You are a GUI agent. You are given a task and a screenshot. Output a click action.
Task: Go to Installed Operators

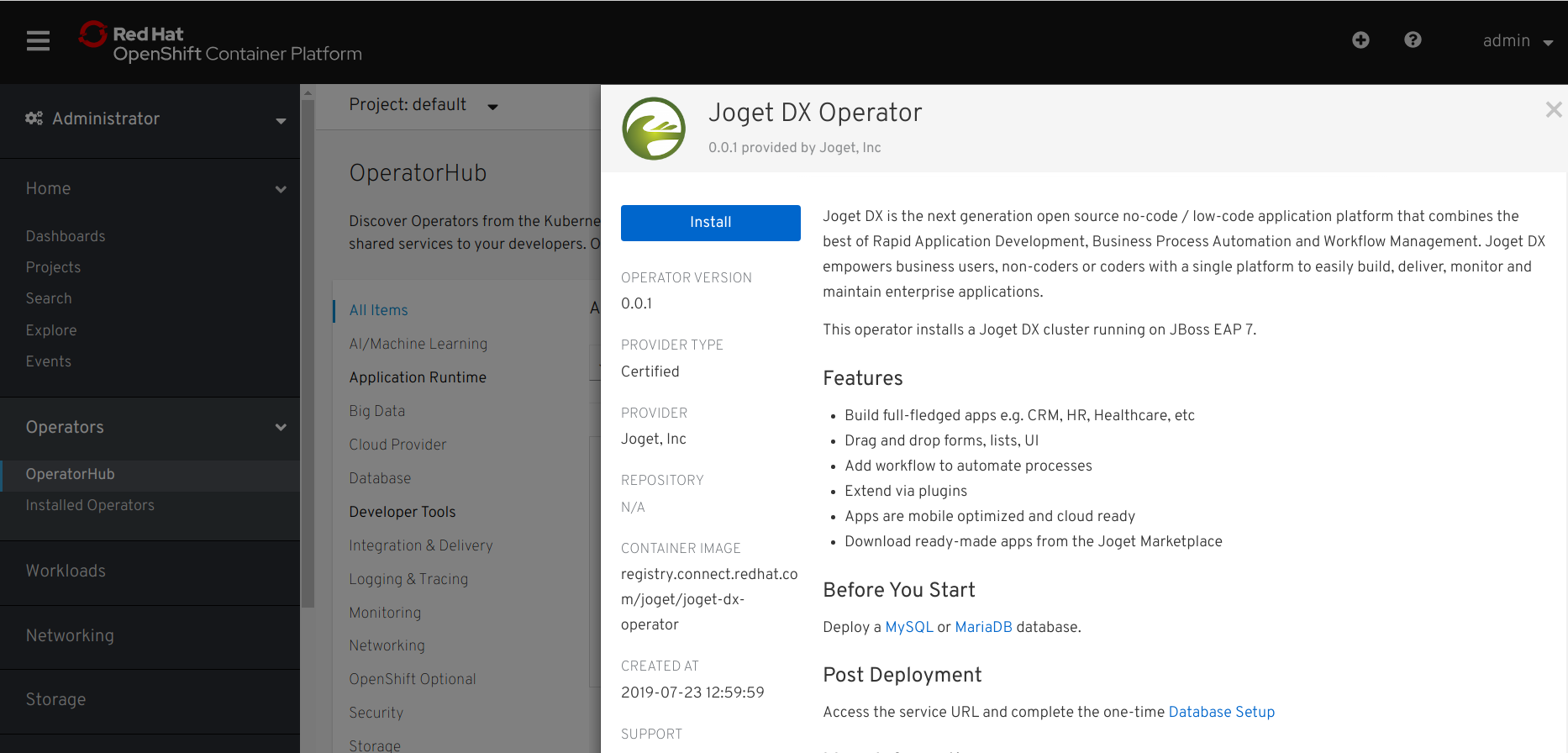tap(90, 505)
